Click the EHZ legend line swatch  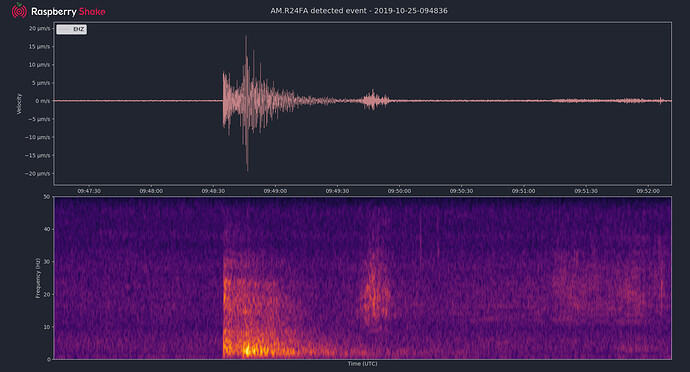(x=65, y=29)
